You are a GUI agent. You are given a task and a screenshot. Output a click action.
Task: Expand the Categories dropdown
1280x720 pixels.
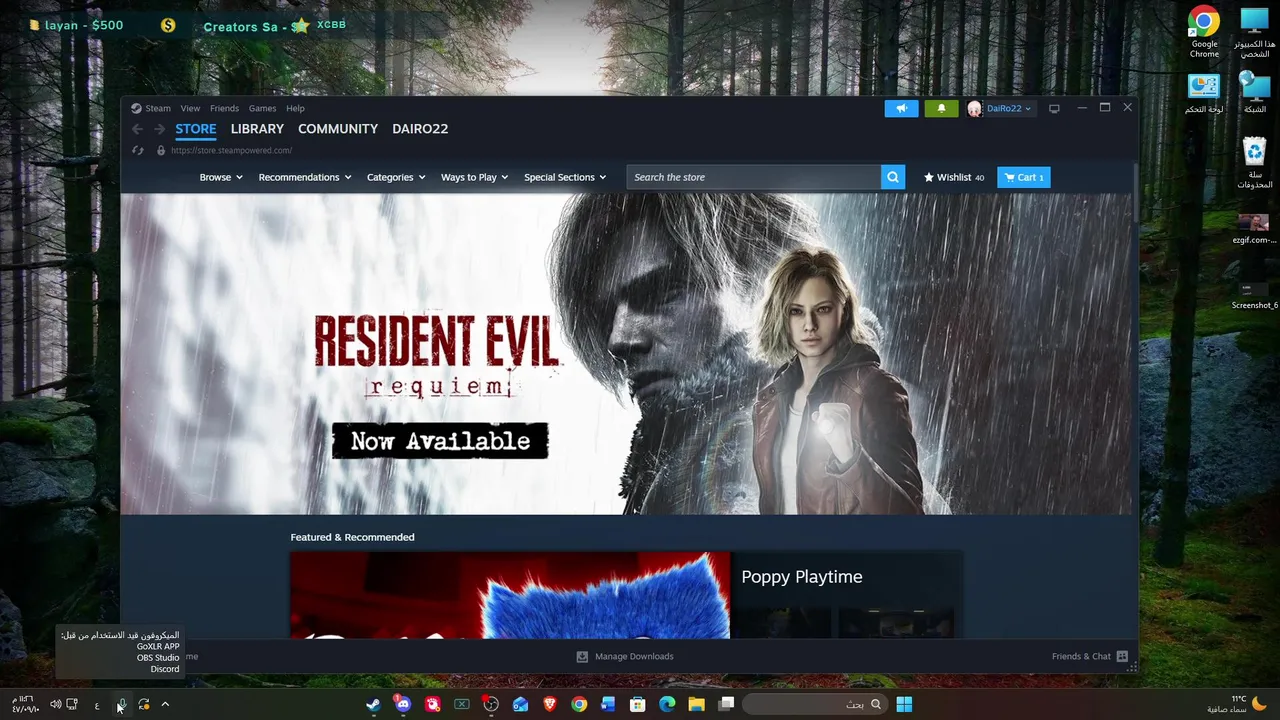396,177
